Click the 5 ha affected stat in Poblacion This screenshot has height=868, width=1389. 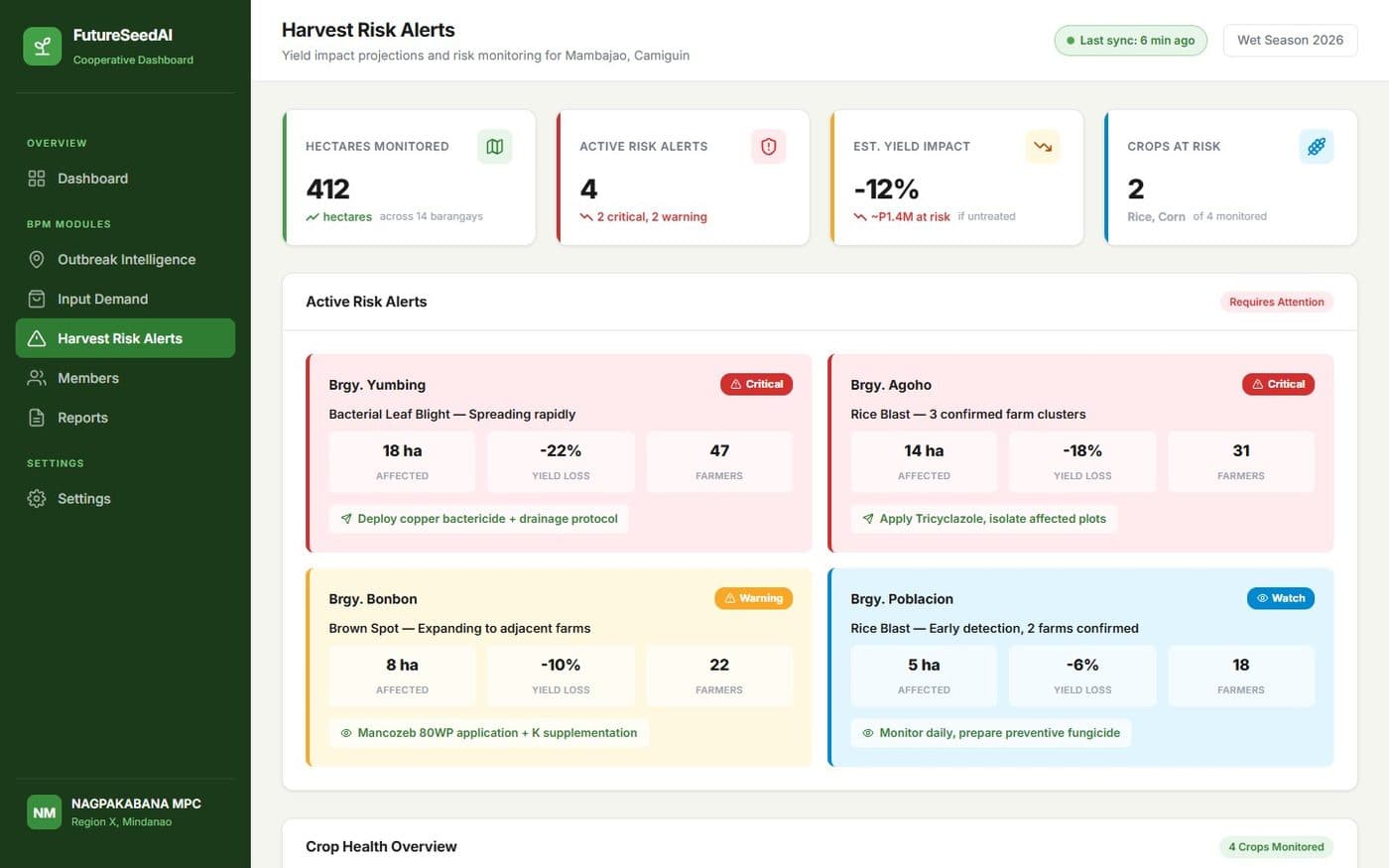pyautogui.click(x=924, y=676)
